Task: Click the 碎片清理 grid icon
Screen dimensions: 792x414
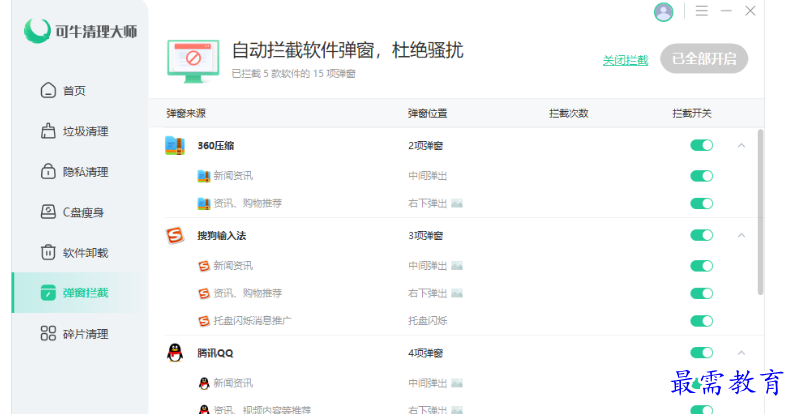Action: pyautogui.click(x=48, y=334)
